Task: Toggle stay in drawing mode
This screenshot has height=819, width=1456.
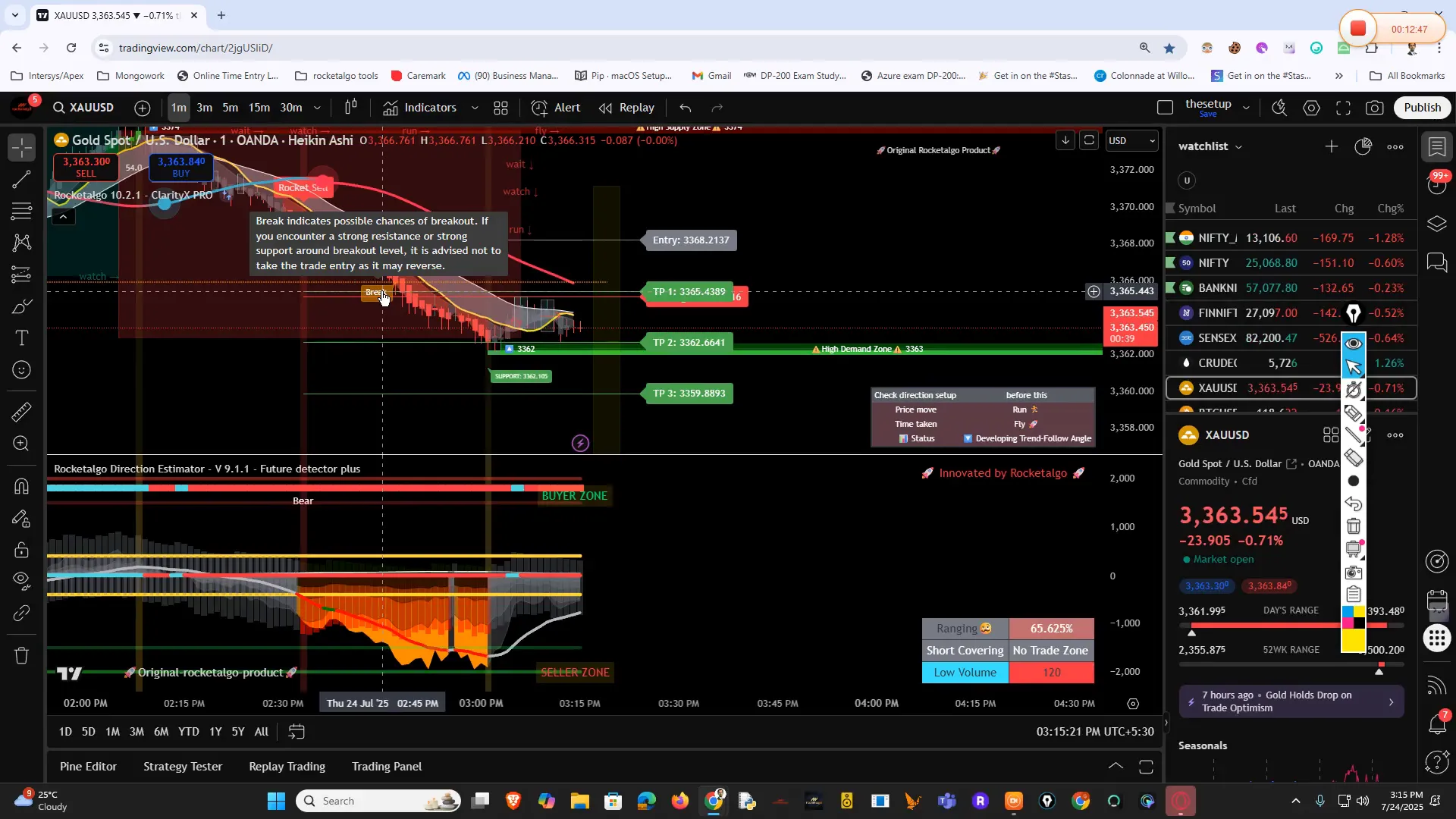Action: tap(22, 519)
